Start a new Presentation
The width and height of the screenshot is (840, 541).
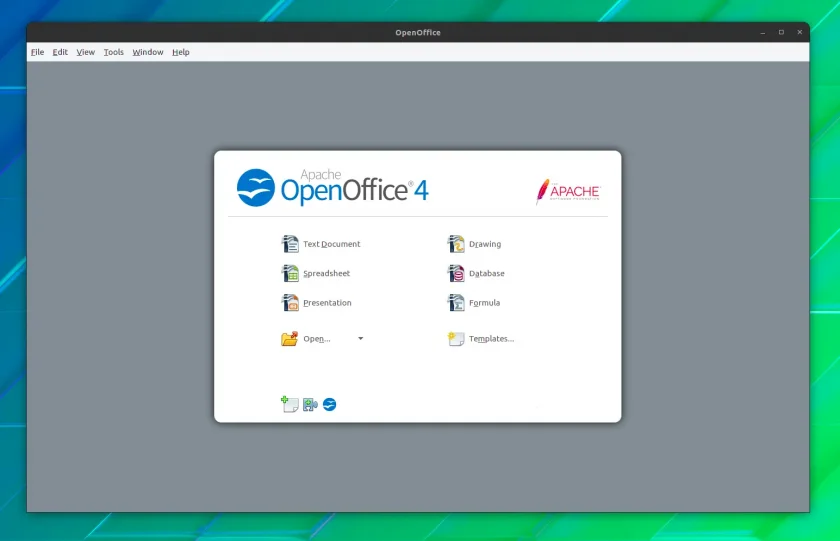[x=327, y=303]
